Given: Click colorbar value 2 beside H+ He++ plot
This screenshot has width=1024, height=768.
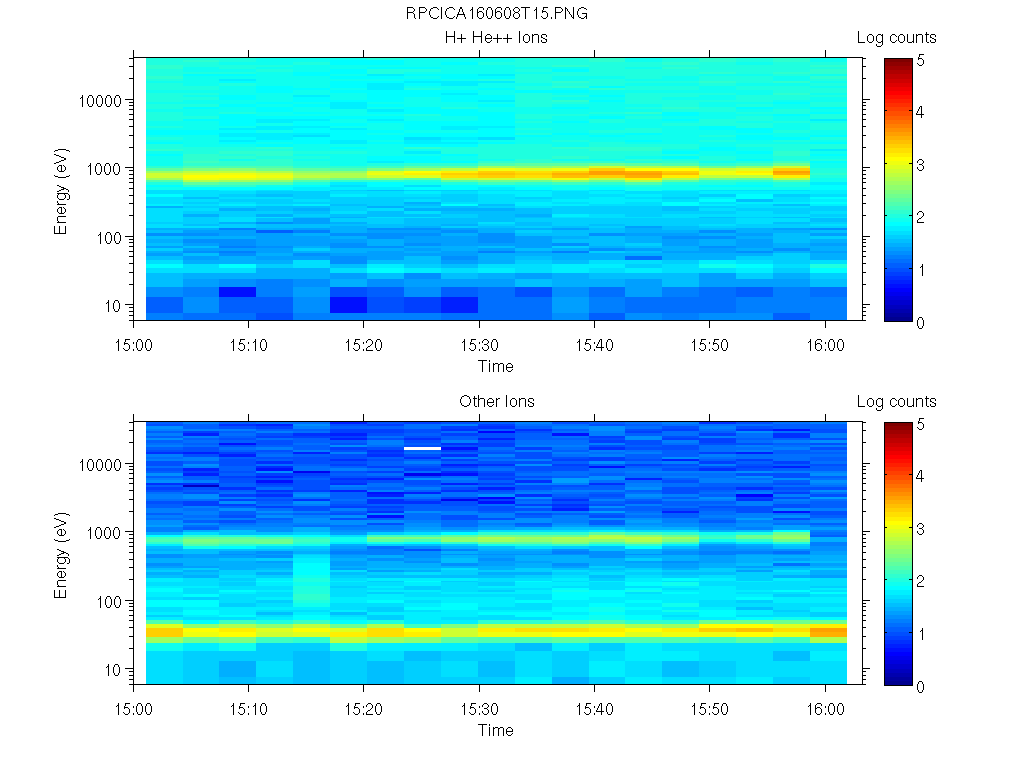Looking at the screenshot, I should click(920, 217).
